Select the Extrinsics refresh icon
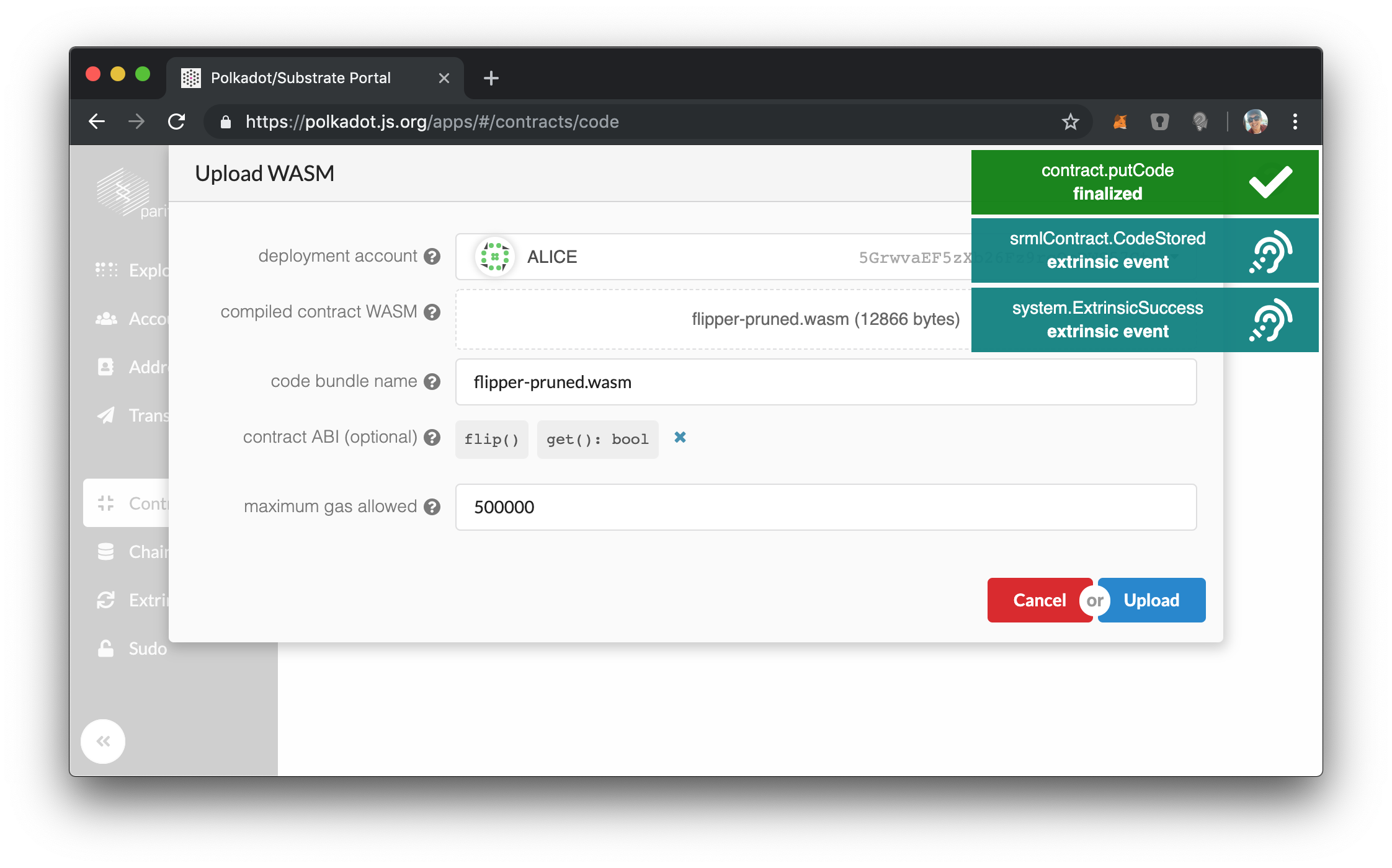The width and height of the screenshot is (1392, 868). click(107, 600)
